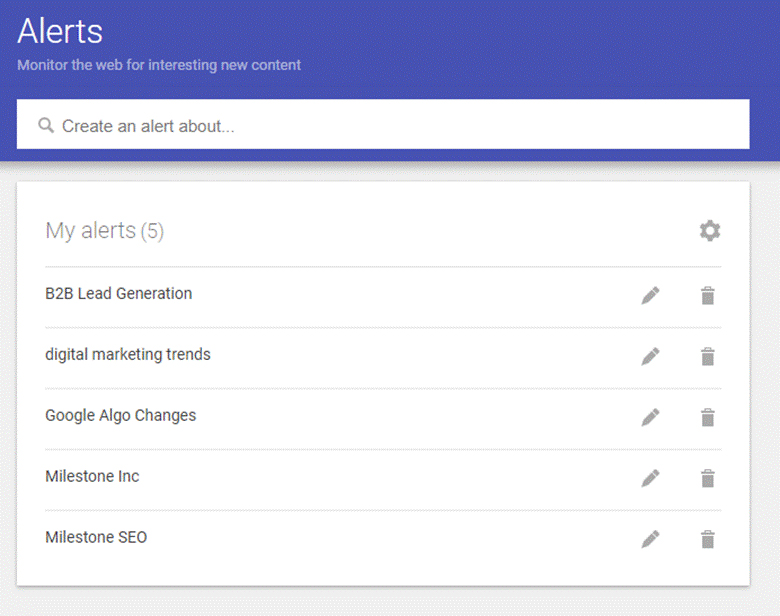Delete the Milestone SEO alert
The image size is (780, 616).
point(708,539)
